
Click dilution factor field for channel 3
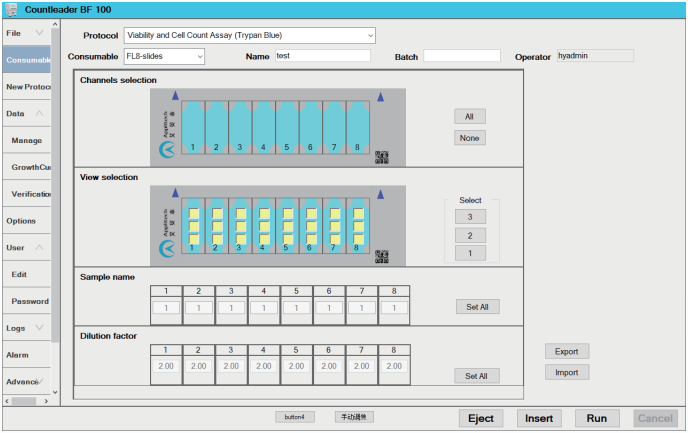pos(231,366)
